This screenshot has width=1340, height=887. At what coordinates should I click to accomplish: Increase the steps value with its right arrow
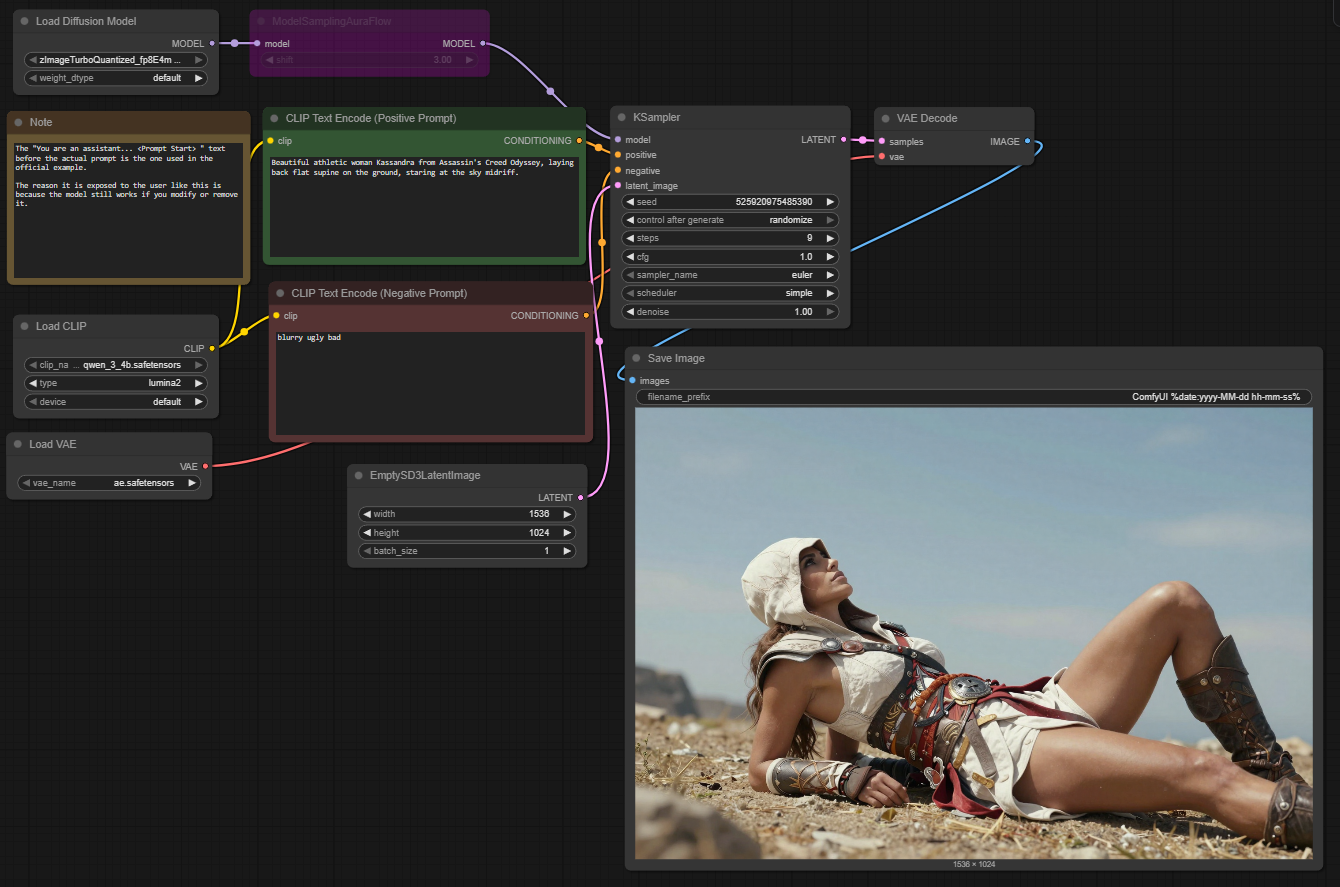click(830, 239)
